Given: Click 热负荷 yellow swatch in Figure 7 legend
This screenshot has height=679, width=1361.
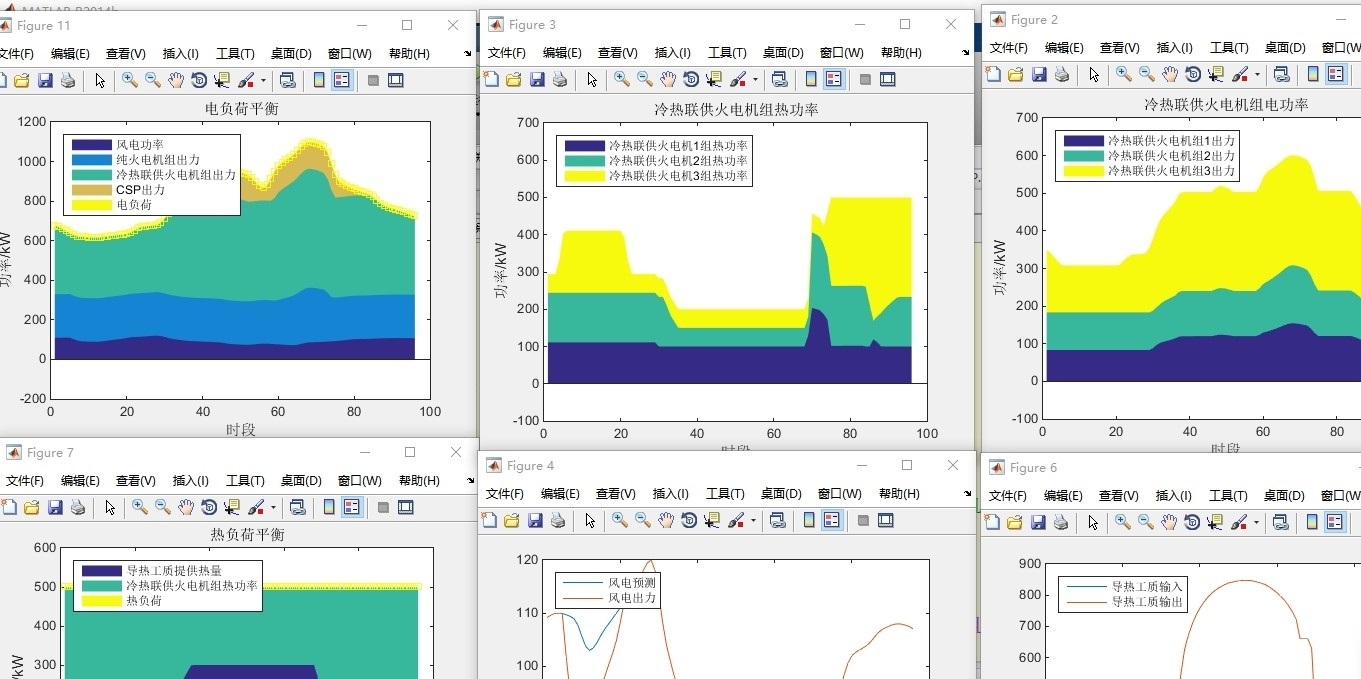Looking at the screenshot, I should [101, 601].
